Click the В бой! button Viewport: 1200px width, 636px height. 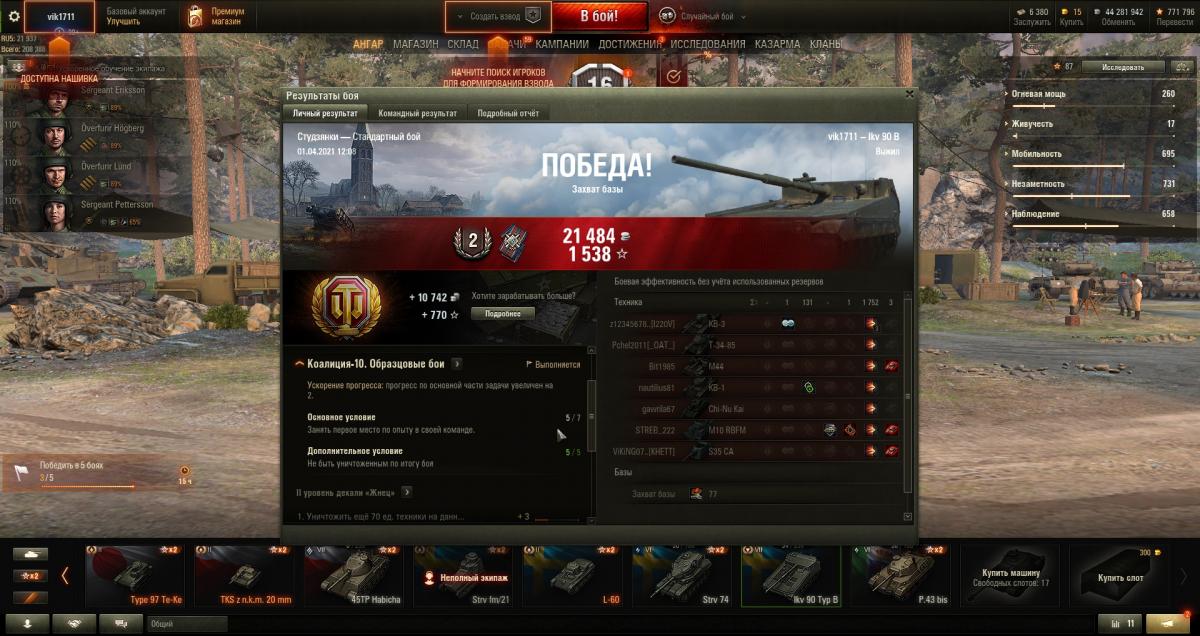coord(600,16)
